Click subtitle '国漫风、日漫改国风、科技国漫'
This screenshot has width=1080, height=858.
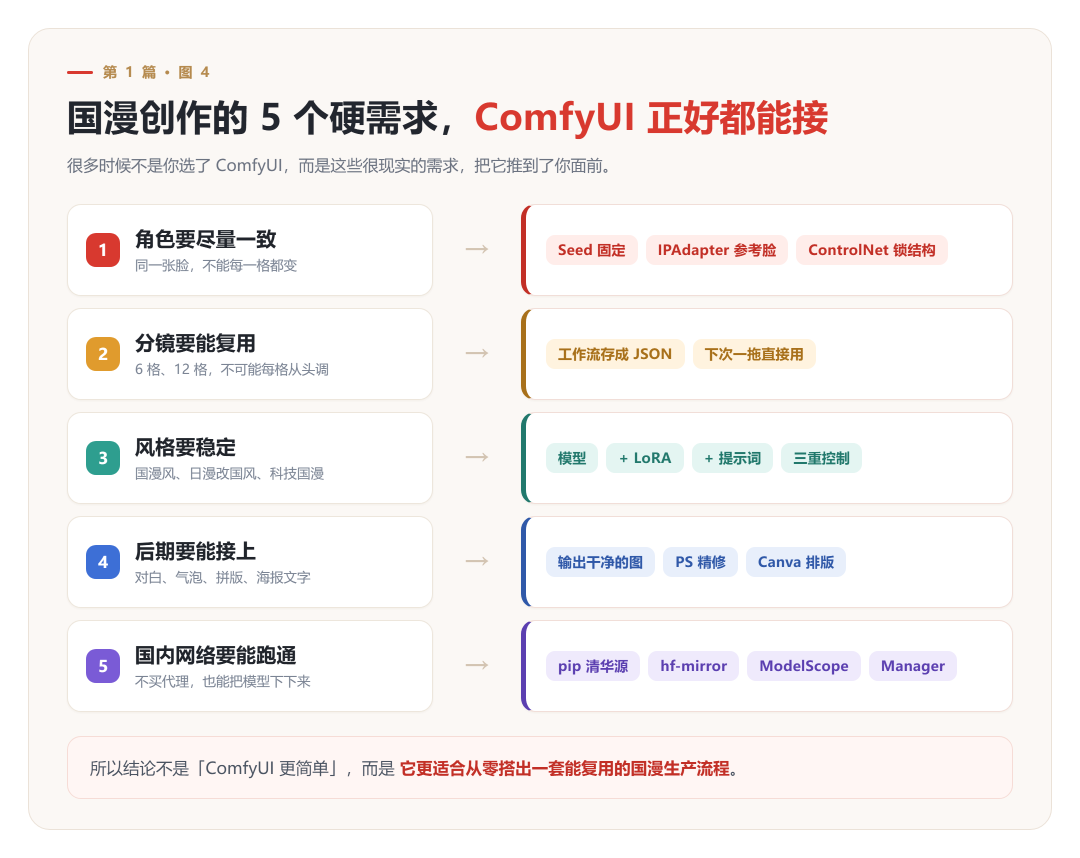point(229,474)
